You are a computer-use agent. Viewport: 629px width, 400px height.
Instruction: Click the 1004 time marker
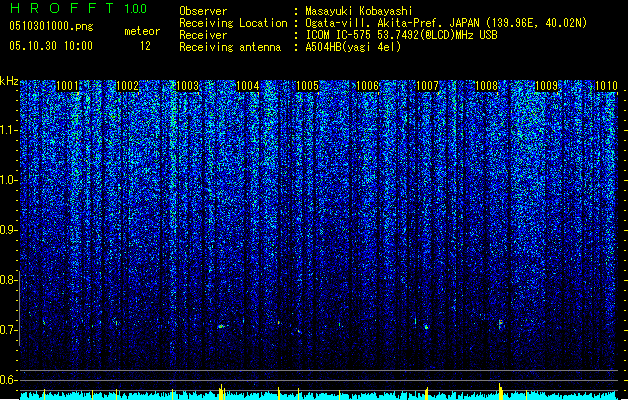[x=248, y=86]
